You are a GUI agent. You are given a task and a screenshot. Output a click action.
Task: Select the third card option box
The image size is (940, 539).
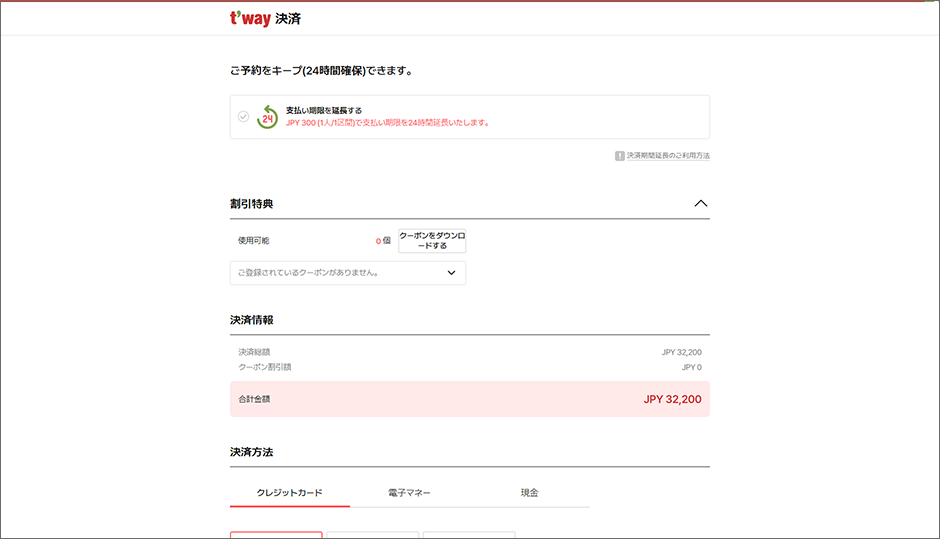(469, 534)
